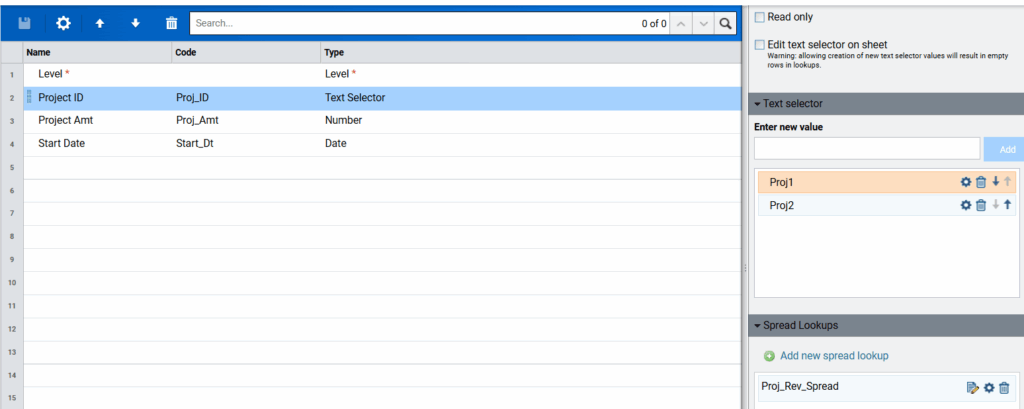1024x409 pixels.
Task: Edit the Proj_Rev_Spread lookup
Action: (x=972, y=388)
